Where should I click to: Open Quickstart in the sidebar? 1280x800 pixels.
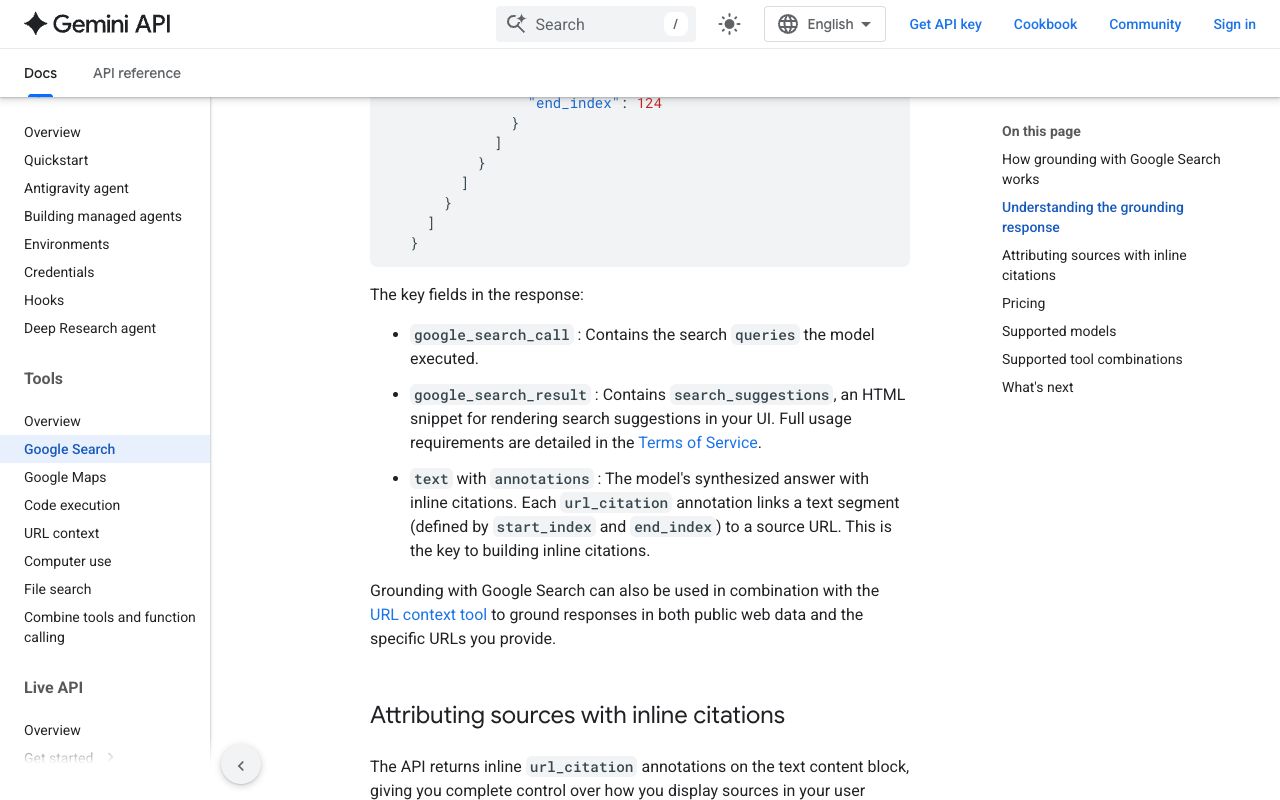point(56,160)
